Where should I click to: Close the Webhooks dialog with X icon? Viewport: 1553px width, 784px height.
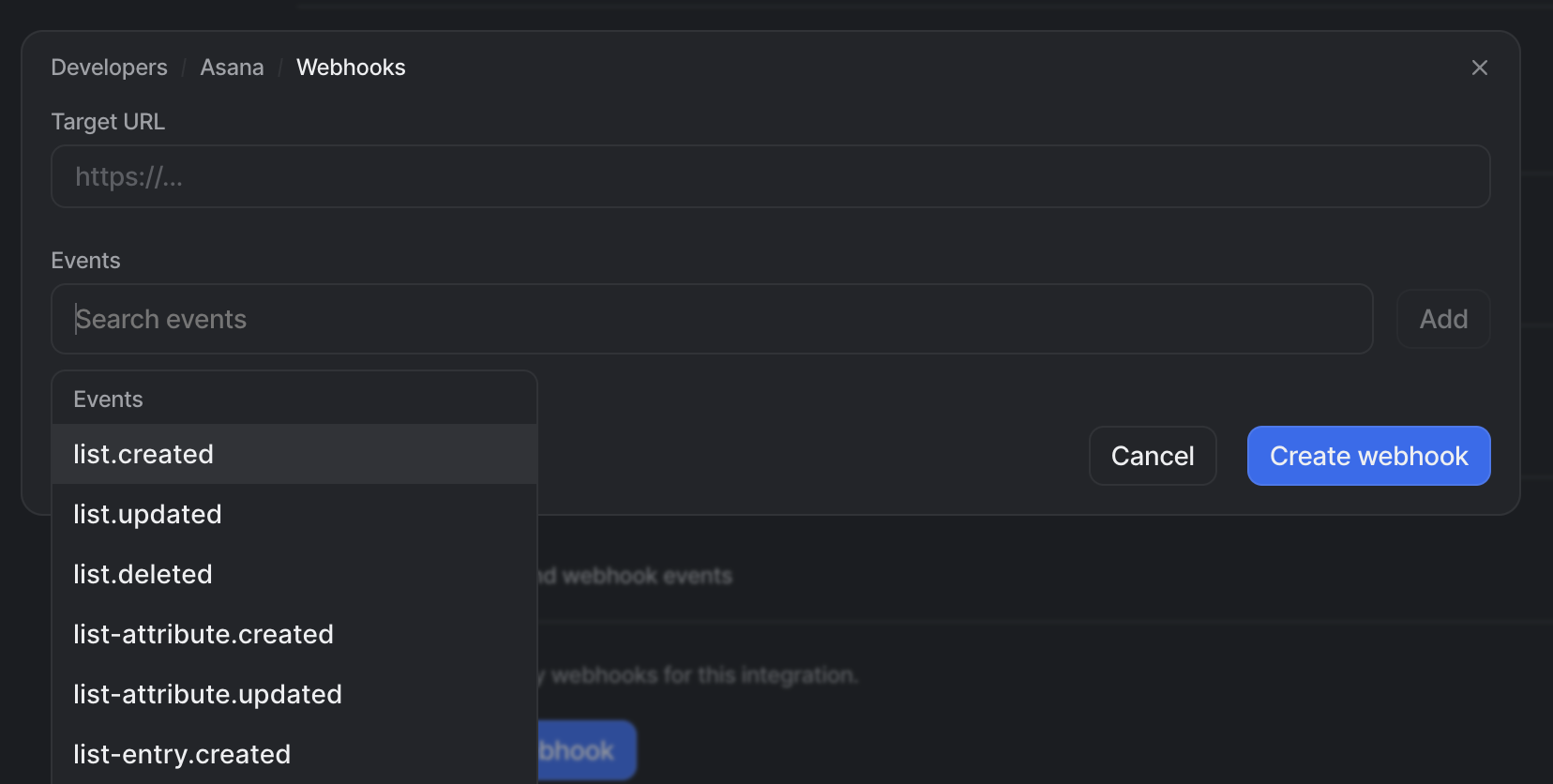coord(1480,68)
